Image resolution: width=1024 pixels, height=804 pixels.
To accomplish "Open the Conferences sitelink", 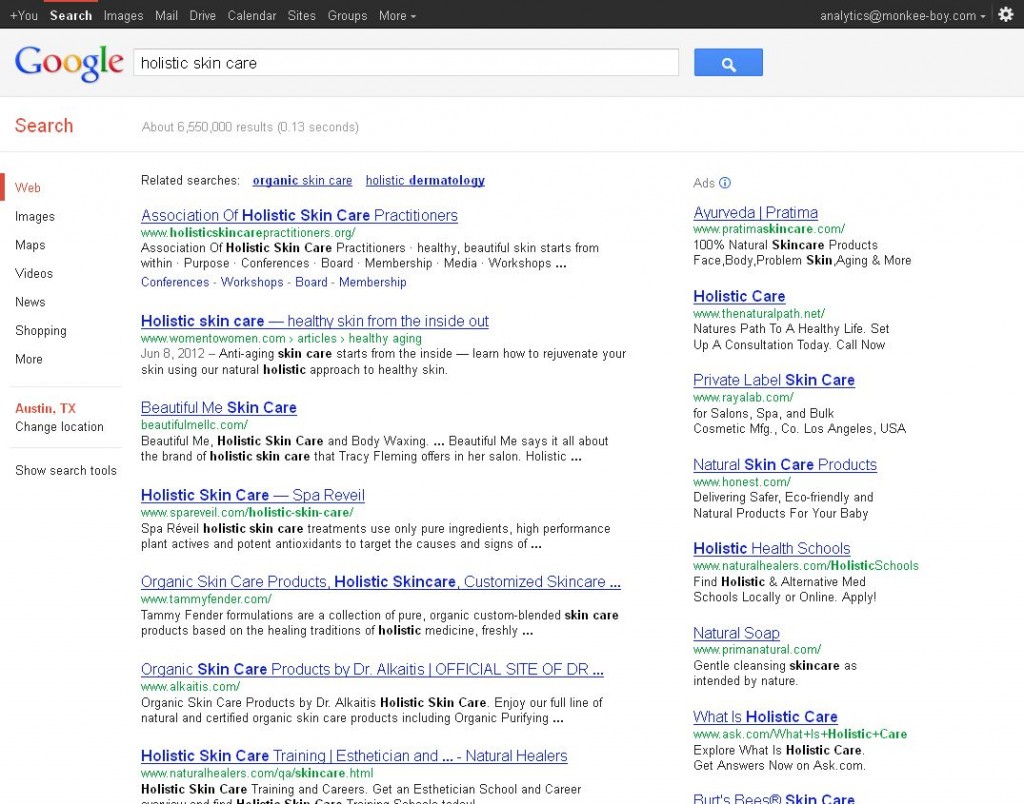I will click(175, 282).
